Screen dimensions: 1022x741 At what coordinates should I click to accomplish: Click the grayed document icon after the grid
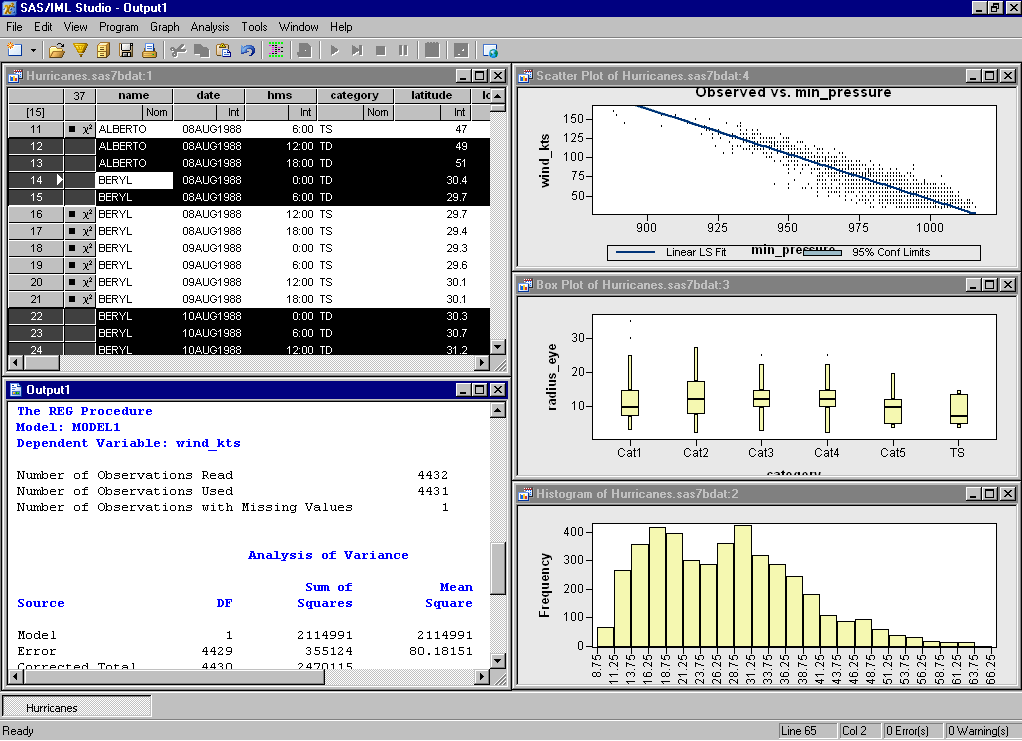(304, 50)
